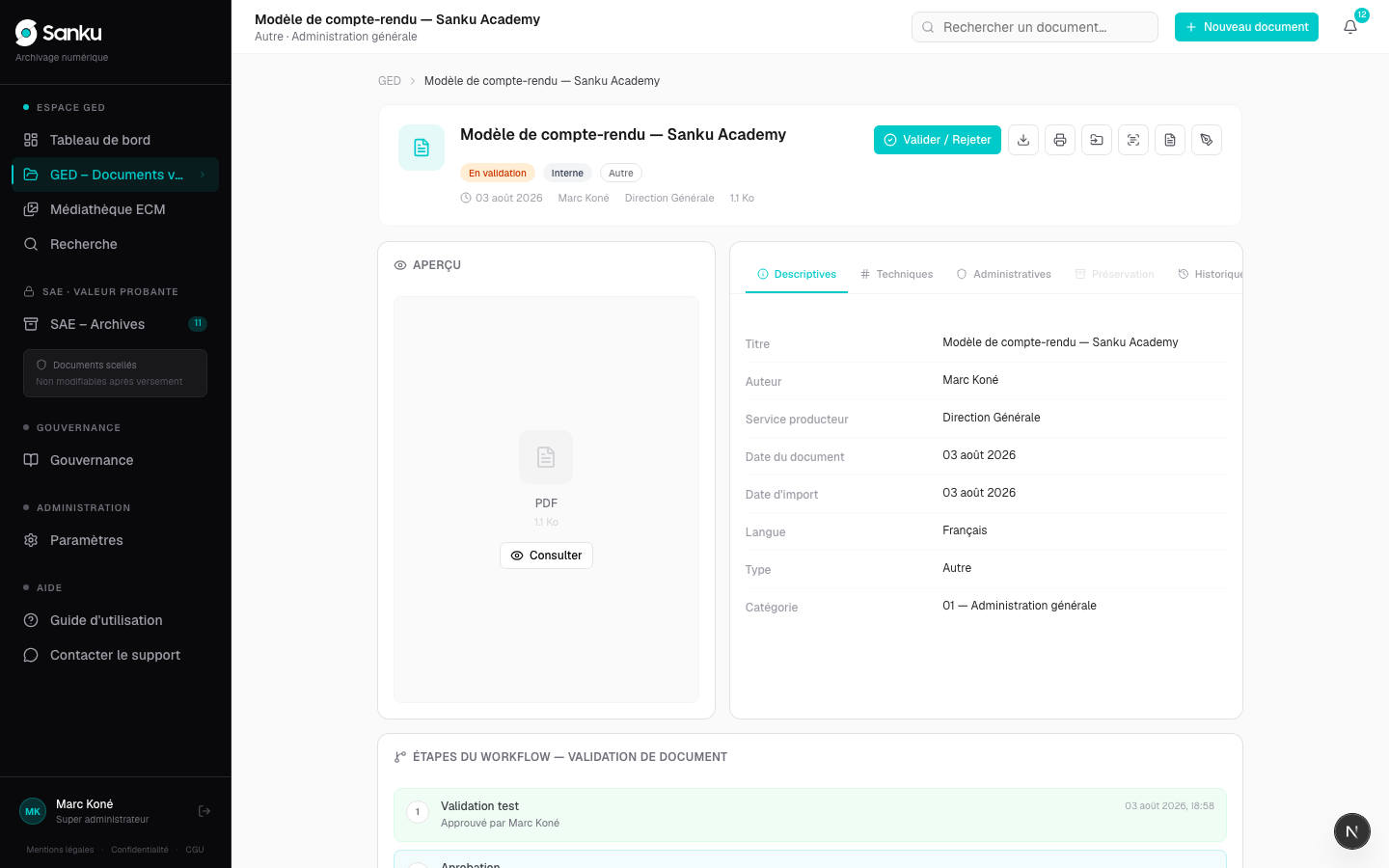
Task: Click the download document icon
Action: (x=1023, y=140)
